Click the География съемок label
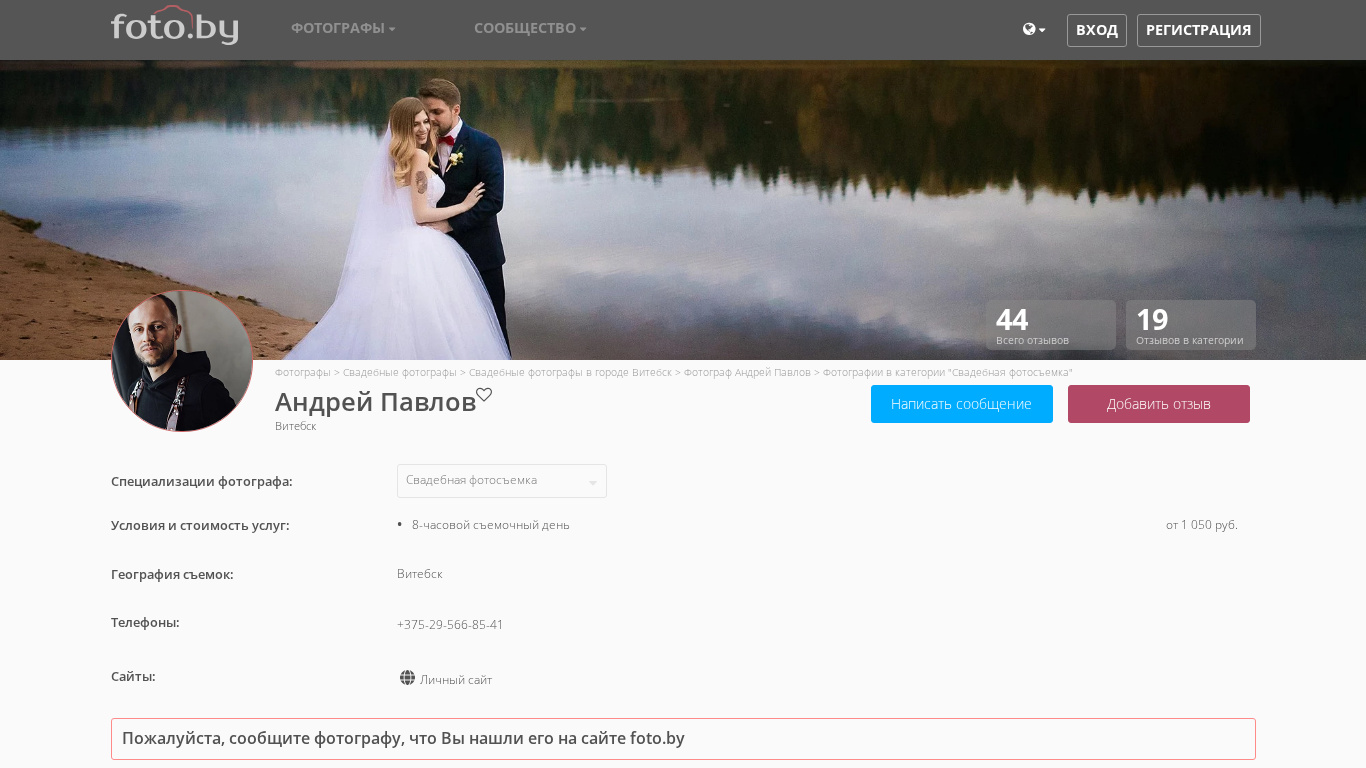The height and width of the screenshot is (768, 1366). click(x=172, y=574)
